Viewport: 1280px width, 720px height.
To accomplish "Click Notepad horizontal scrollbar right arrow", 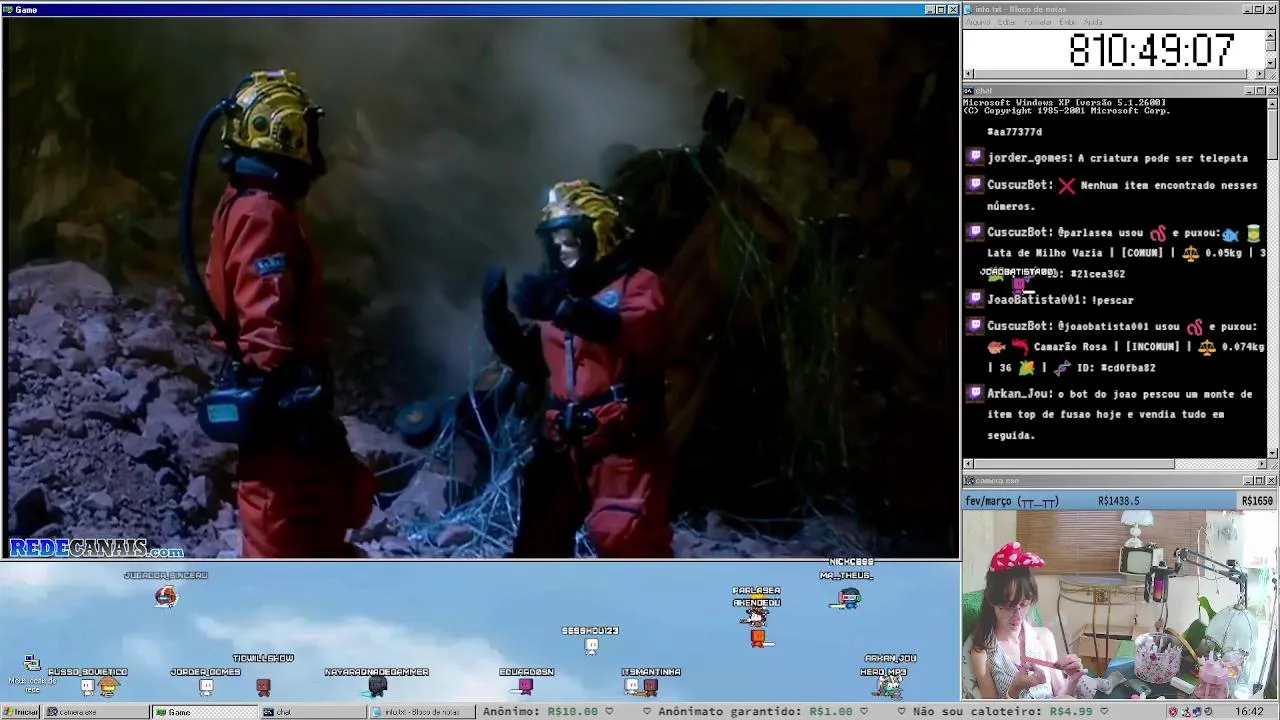I will pyautogui.click(x=1260, y=74).
